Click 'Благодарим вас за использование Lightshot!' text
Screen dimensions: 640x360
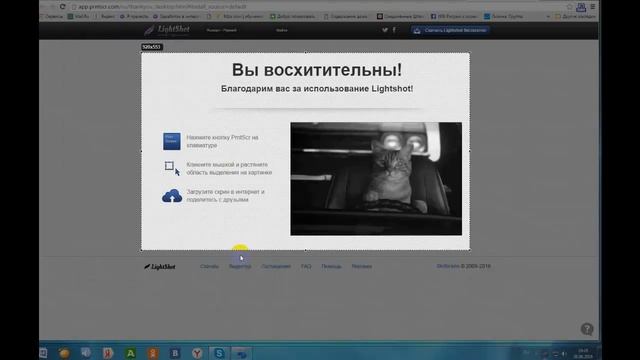317,89
